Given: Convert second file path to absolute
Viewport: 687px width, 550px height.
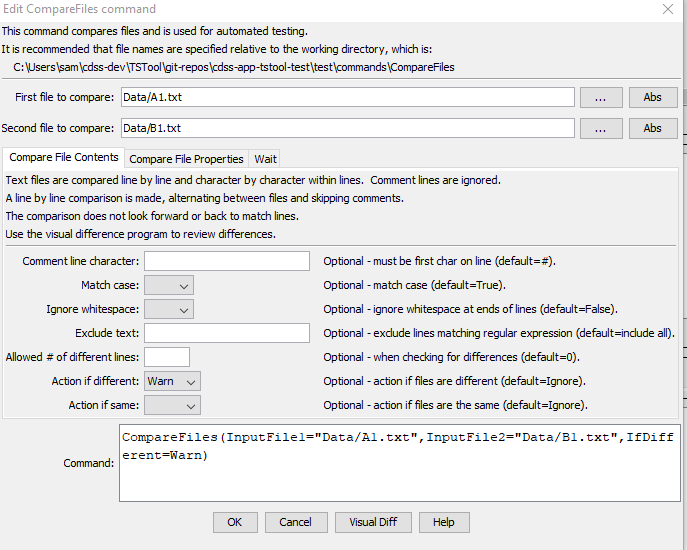Looking at the screenshot, I should (x=653, y=128).
